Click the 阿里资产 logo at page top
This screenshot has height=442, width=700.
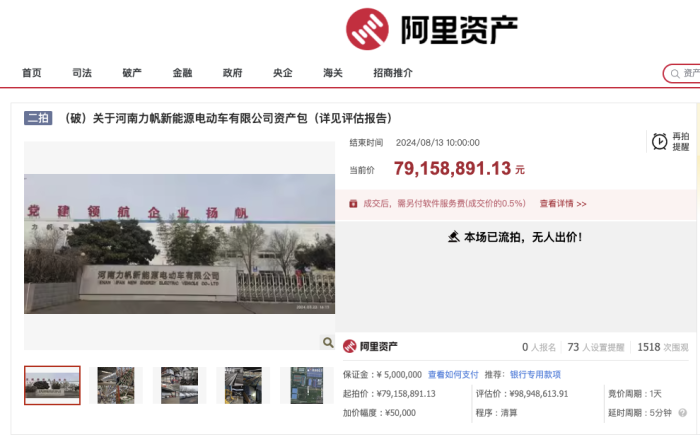click(x=432, y=29)
